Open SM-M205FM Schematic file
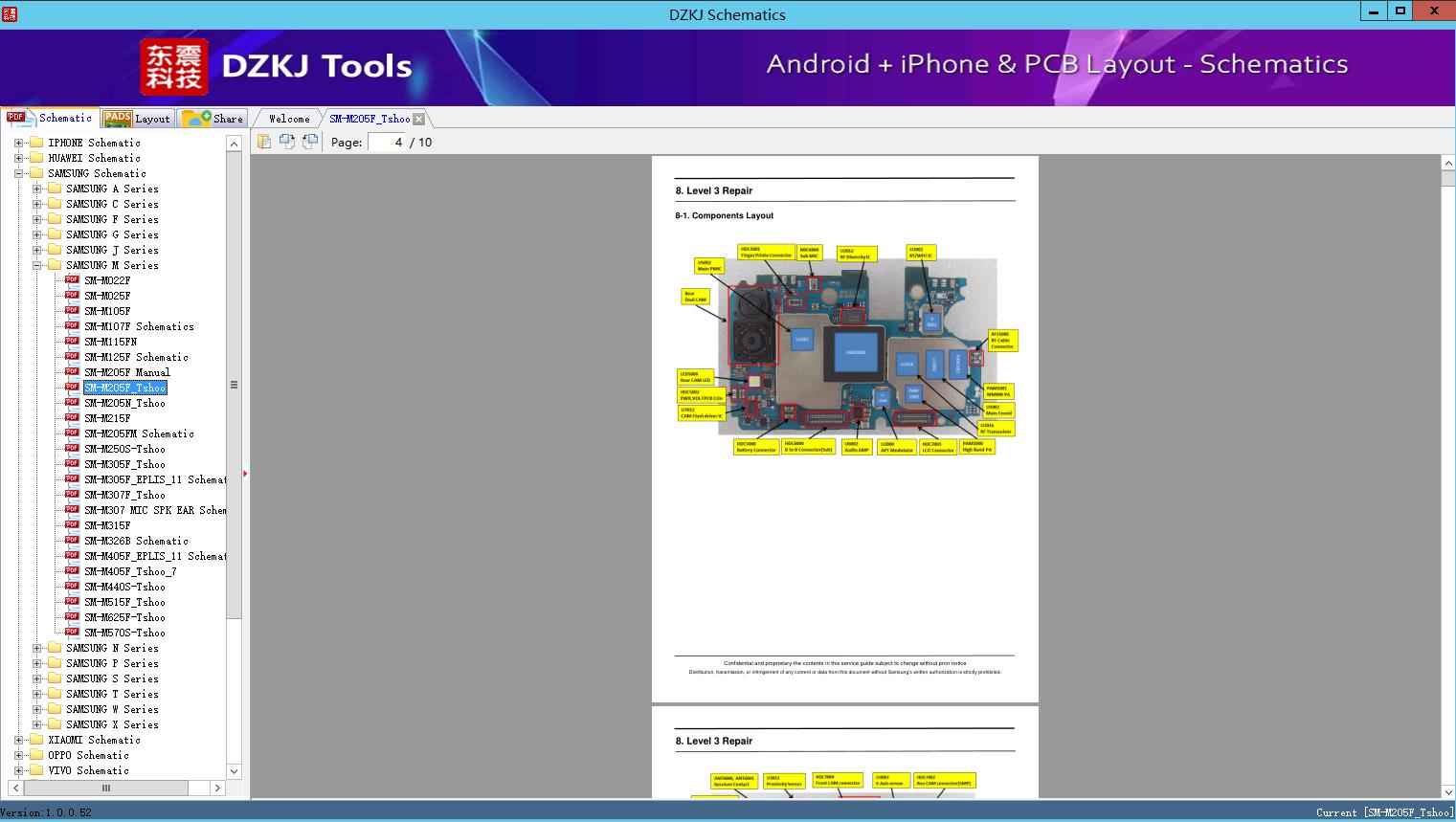This screenshot has width=1456, height=822. [x=139, y=433]
